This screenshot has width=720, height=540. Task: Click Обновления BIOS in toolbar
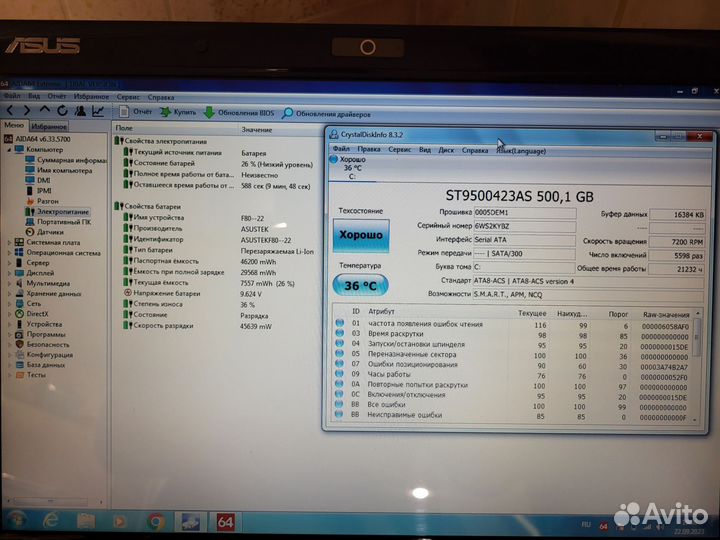240,113
